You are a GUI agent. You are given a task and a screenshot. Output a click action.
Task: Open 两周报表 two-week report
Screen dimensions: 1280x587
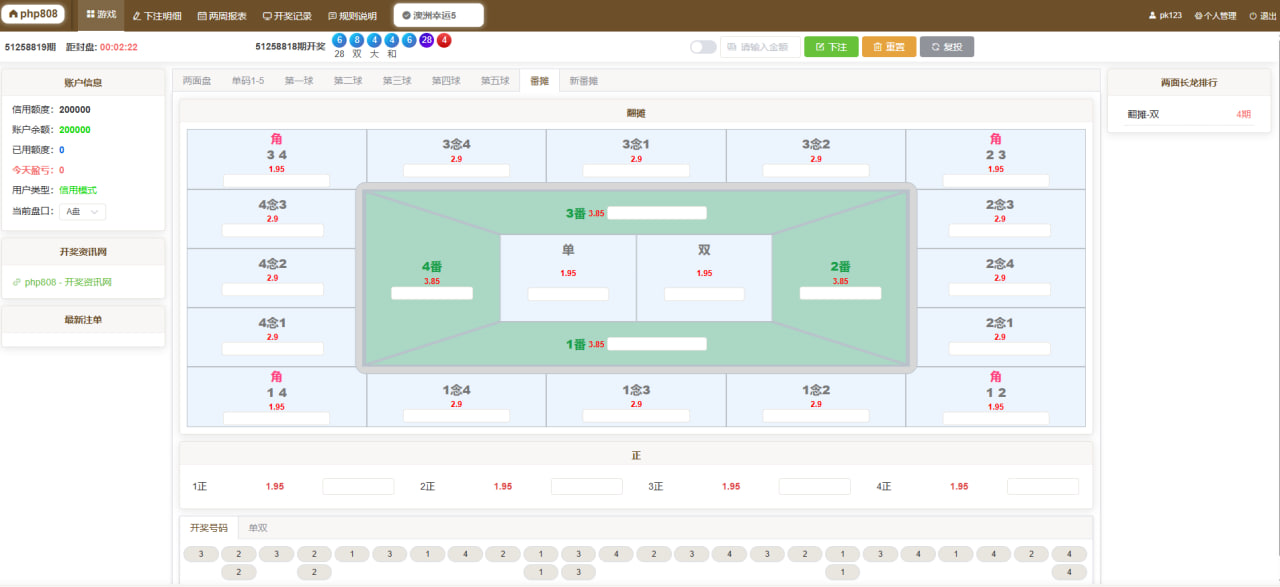tap(222, 16)
